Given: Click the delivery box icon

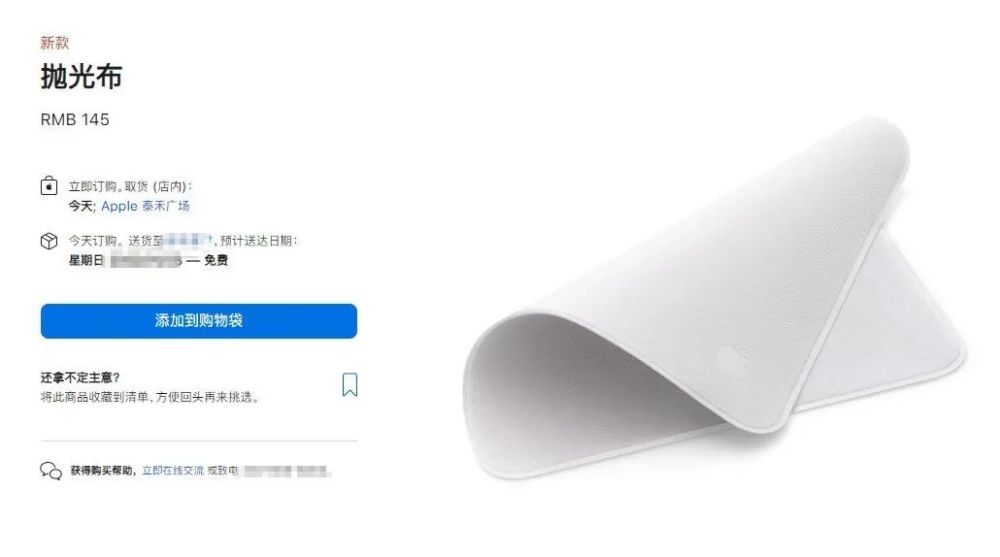Looking at the screenshot, I should pos(49,241).
